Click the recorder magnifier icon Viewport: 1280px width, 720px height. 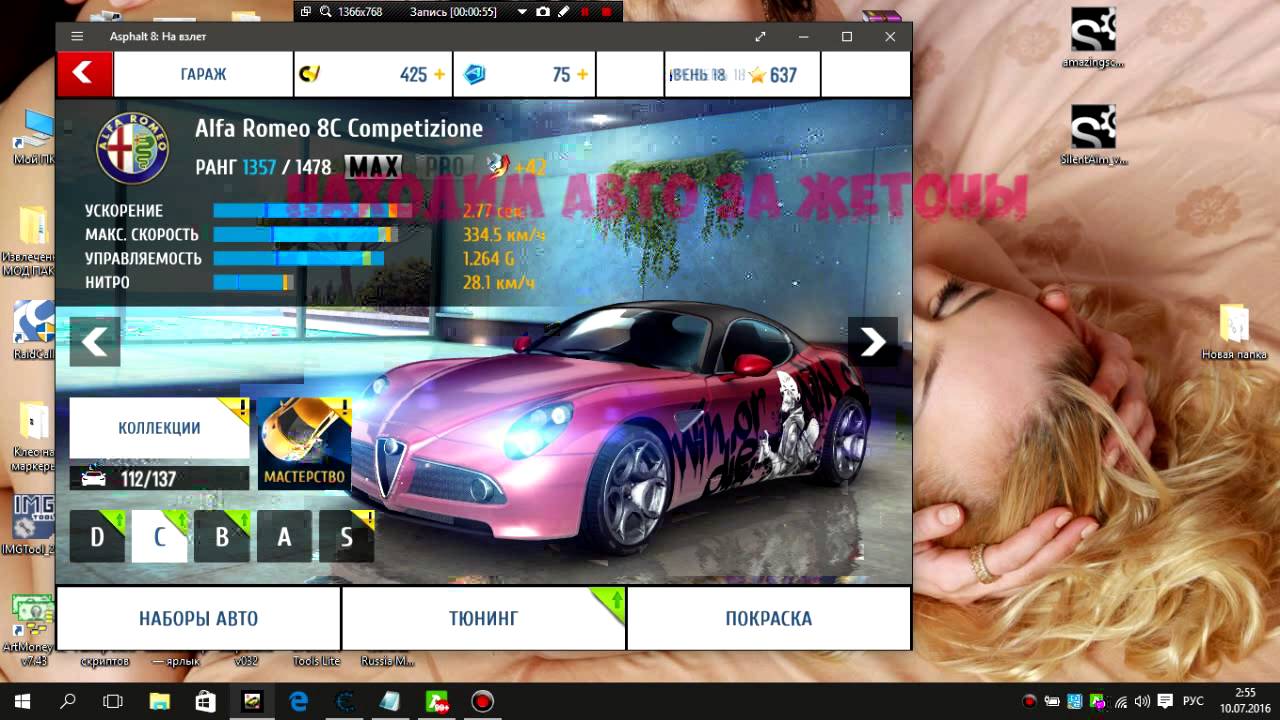click(x=325, y=12)
